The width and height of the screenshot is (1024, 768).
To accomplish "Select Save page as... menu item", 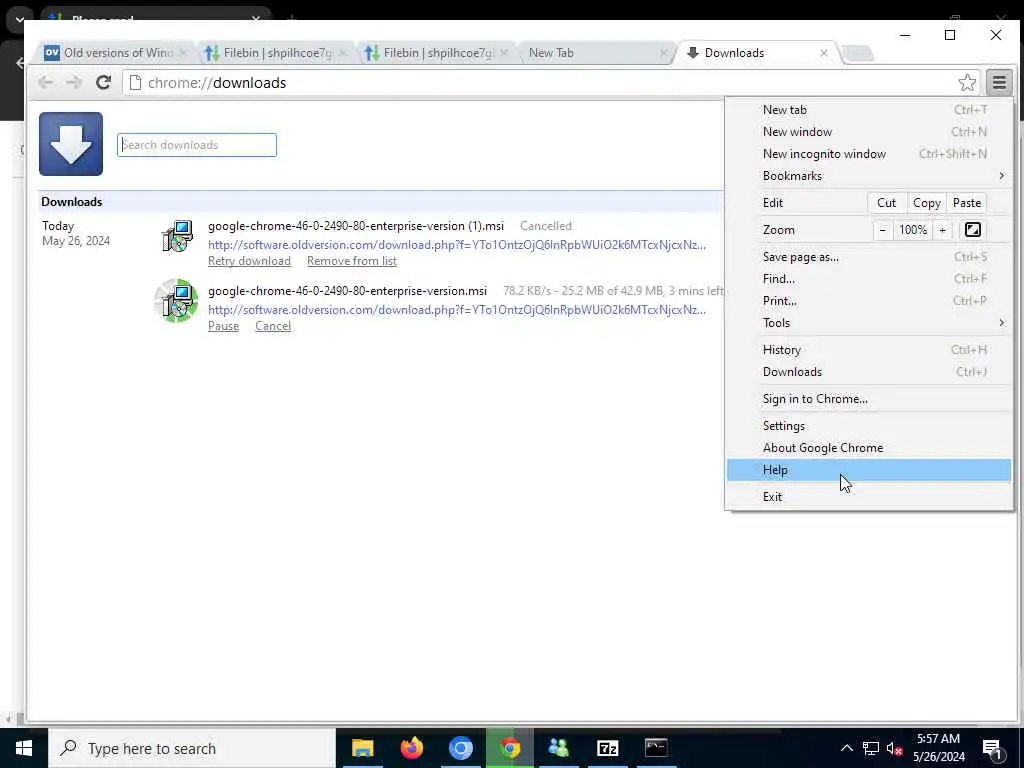I will (x=869, y=257).
